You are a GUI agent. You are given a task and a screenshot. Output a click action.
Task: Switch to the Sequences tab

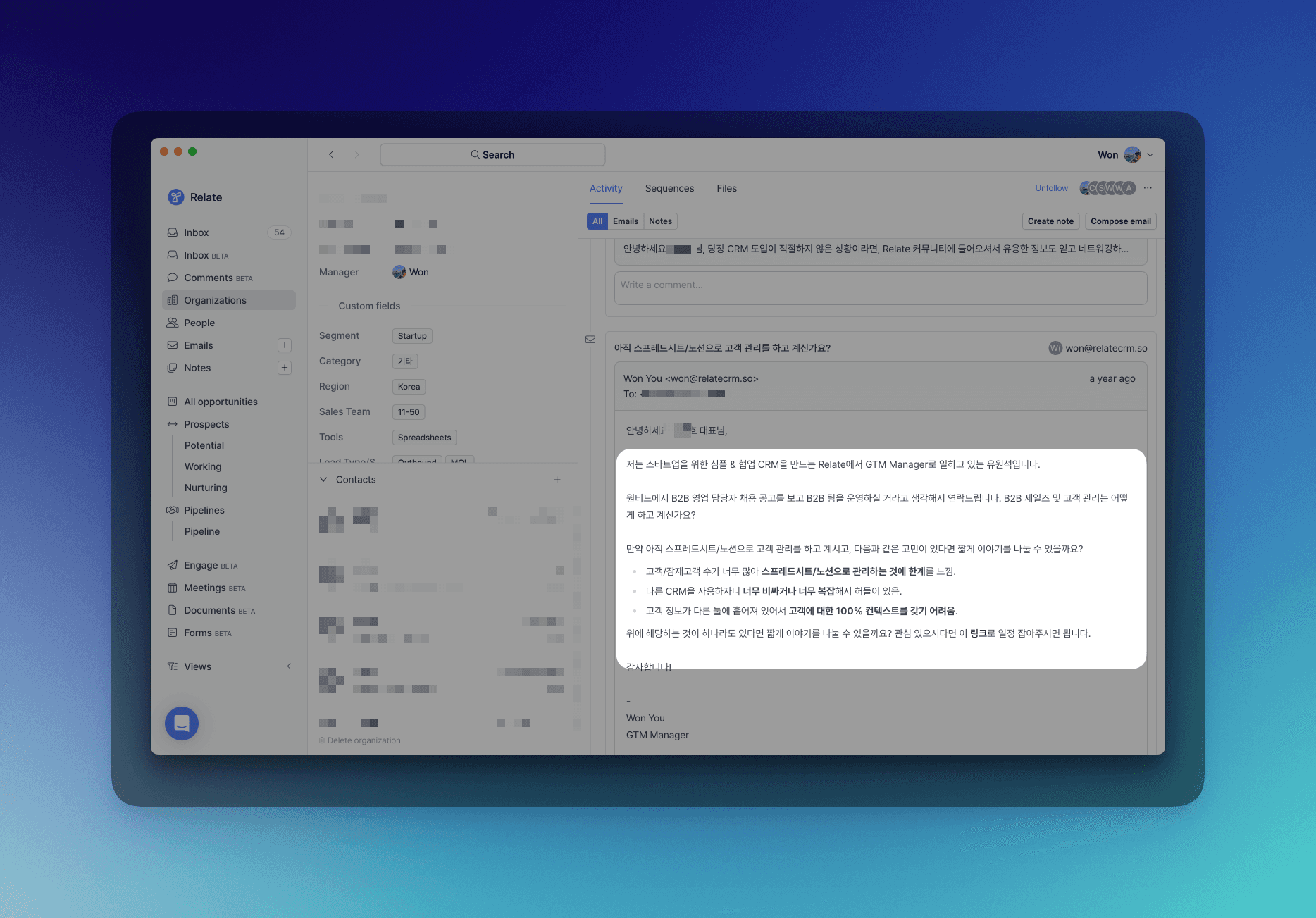click(669, 188)
